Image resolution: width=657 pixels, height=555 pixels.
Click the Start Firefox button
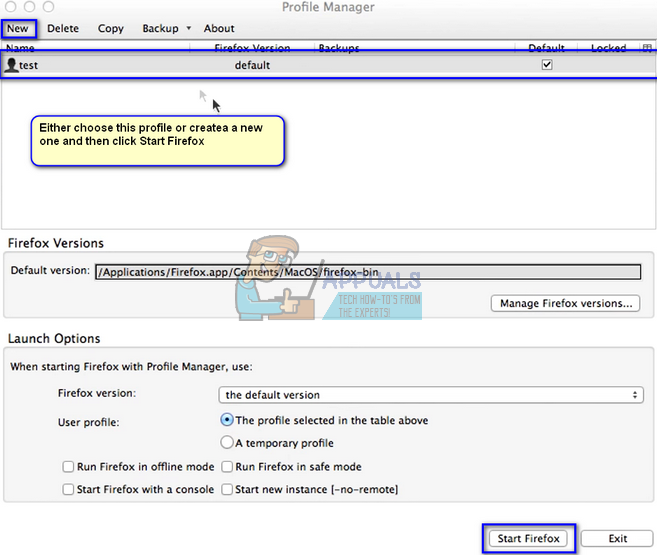[528, 538]
